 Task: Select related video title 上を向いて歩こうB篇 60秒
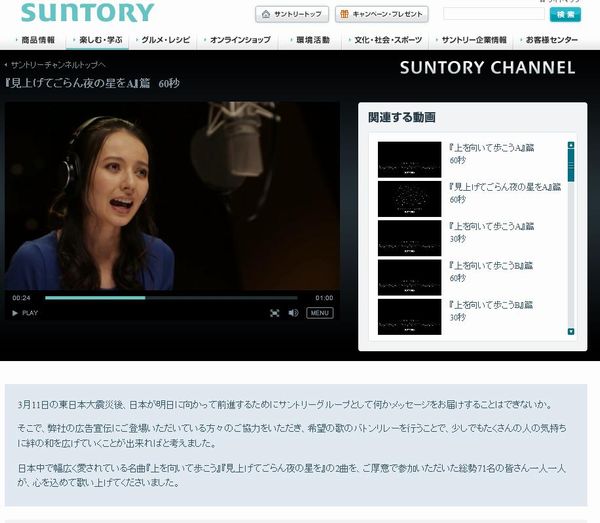point(491,272)
